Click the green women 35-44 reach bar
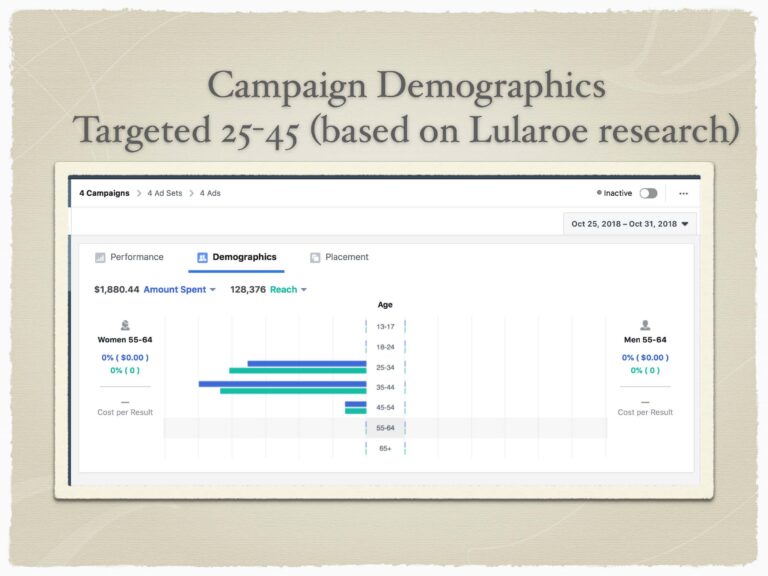 [x=293, y=391]
